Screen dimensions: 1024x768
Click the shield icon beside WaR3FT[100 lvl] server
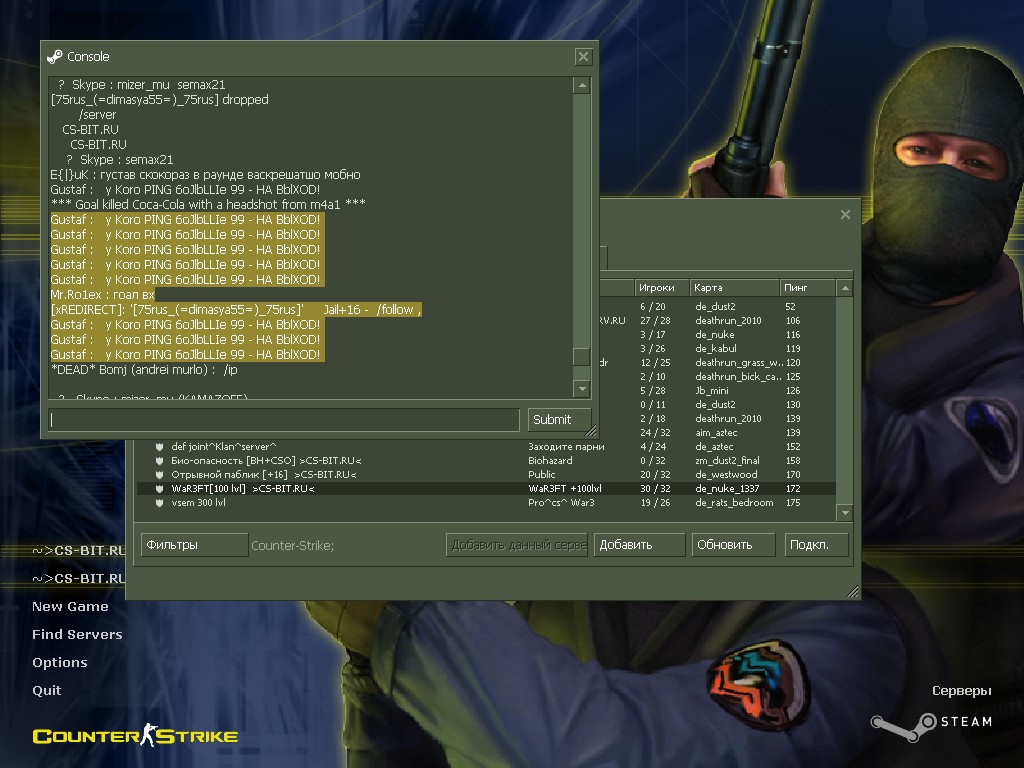coord(159,488)
